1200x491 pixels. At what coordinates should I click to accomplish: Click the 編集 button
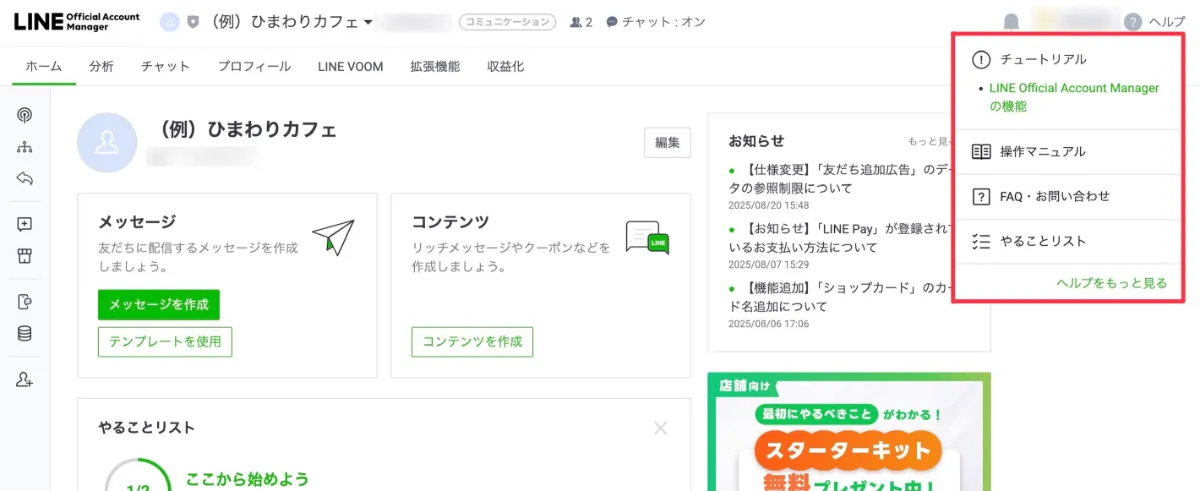[x=667, y=143]
